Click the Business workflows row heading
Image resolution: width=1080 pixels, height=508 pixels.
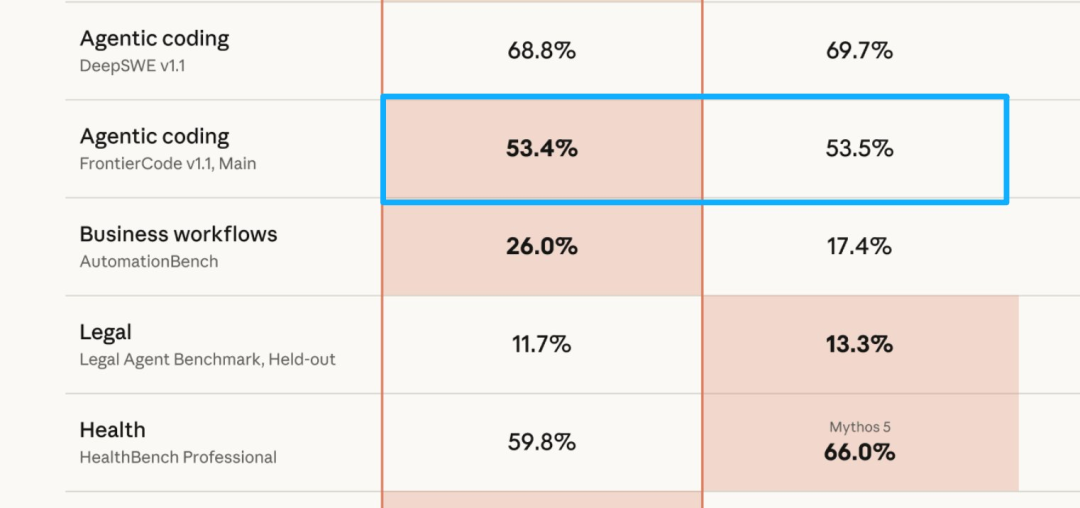pyautogui.click(x=178, y=234)
